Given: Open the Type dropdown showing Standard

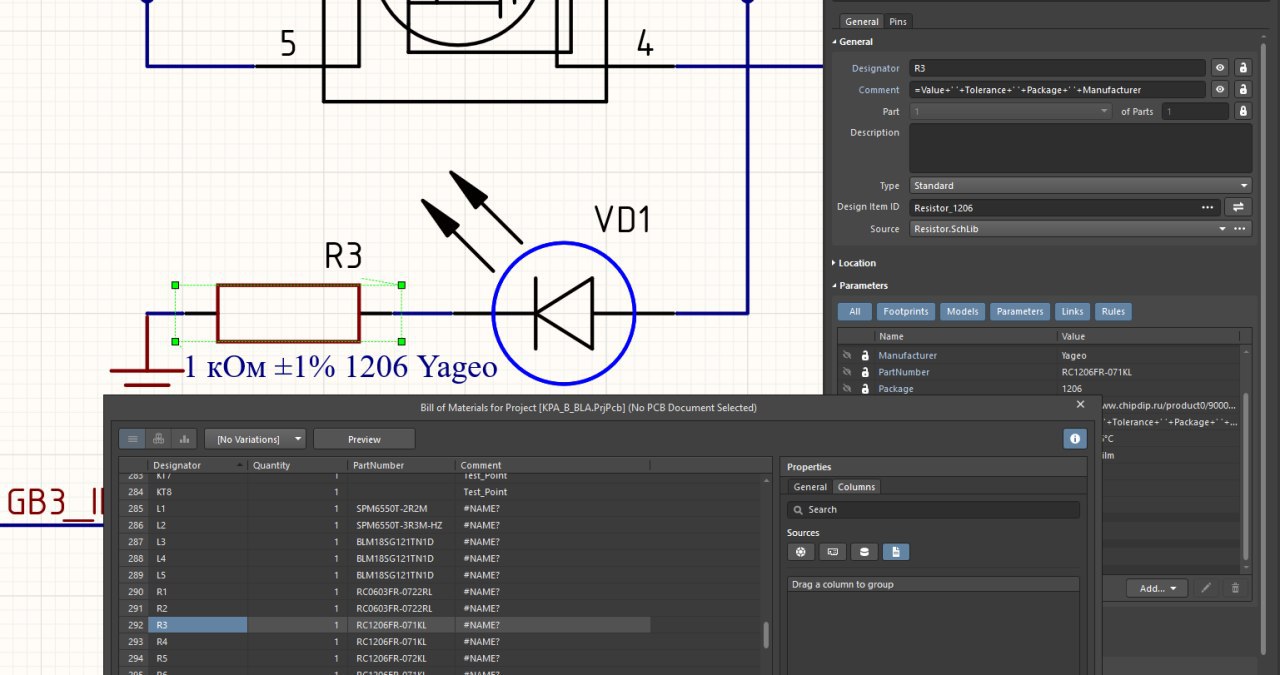Looking at the screenshot, I should [1080, 185].
